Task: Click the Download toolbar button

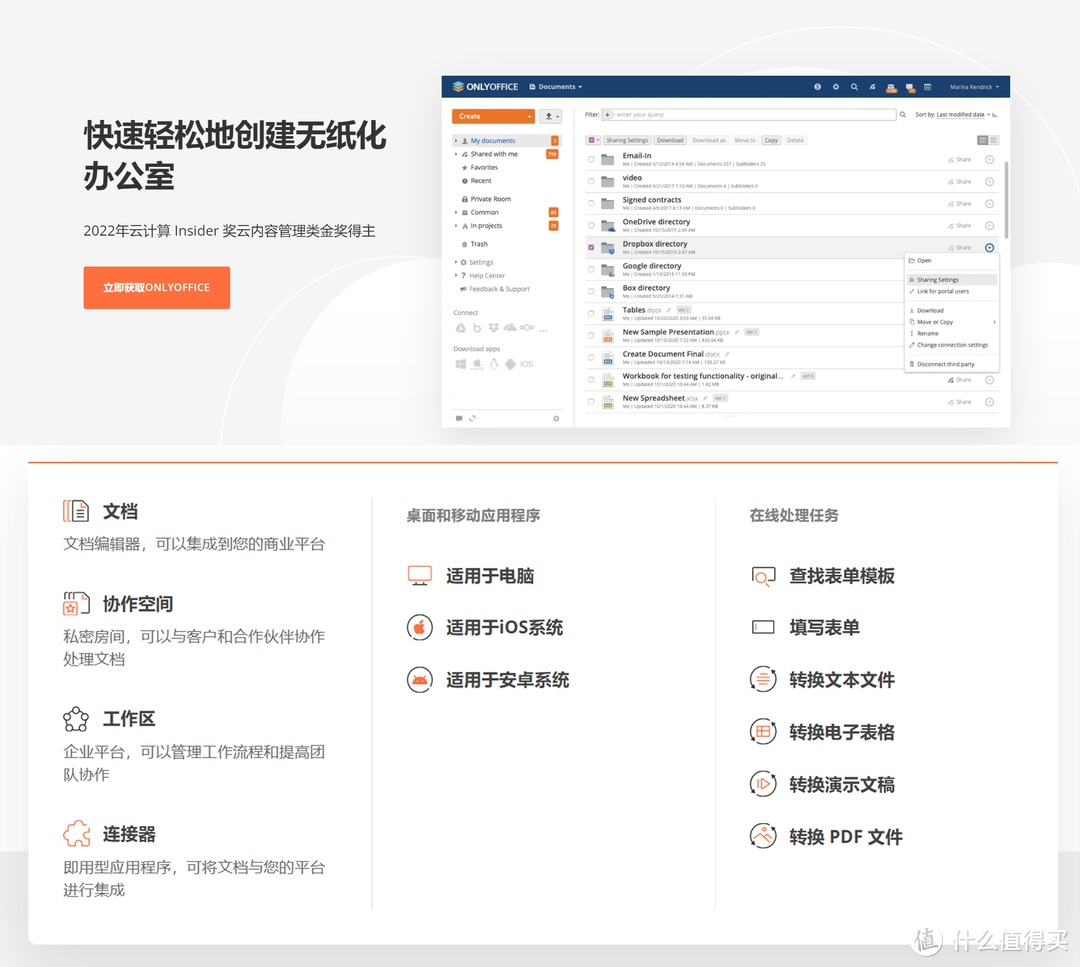Action: tap(669, 141)
